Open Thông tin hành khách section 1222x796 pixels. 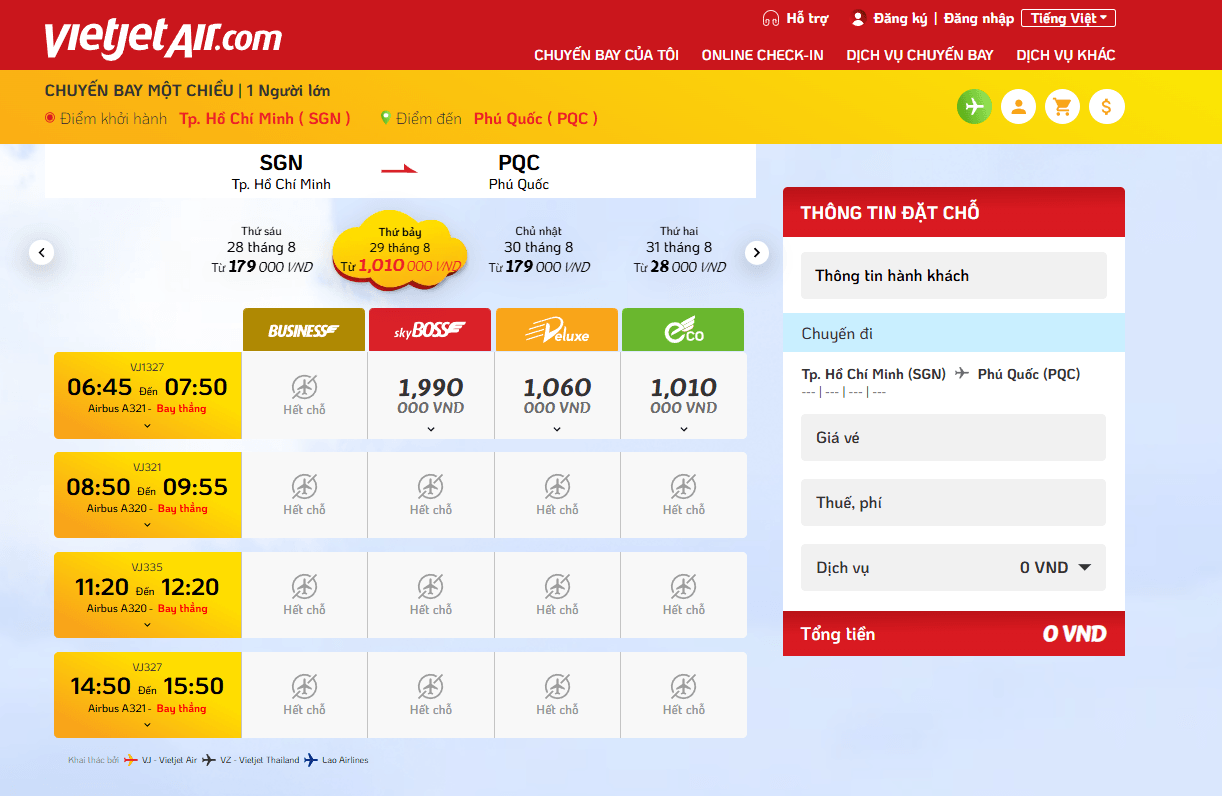(x=953, y=275)
